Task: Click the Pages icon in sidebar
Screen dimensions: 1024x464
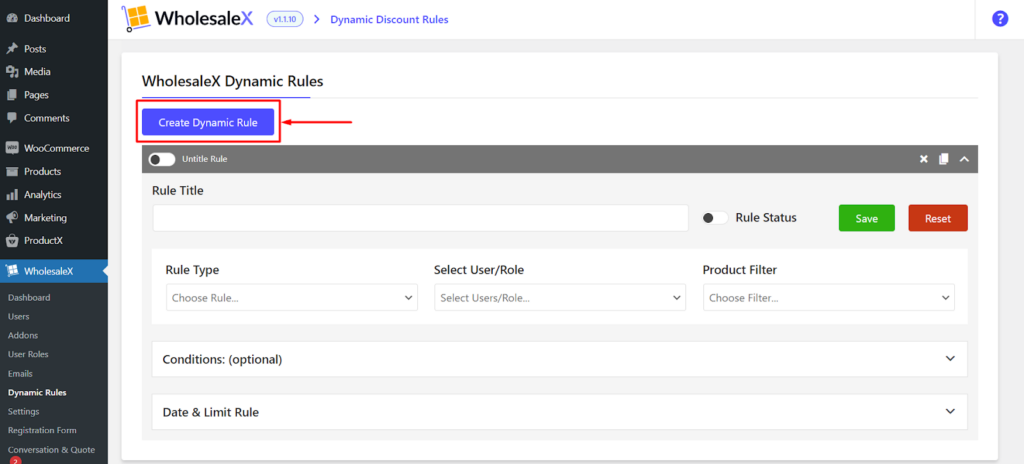Action: coord(12,95)
